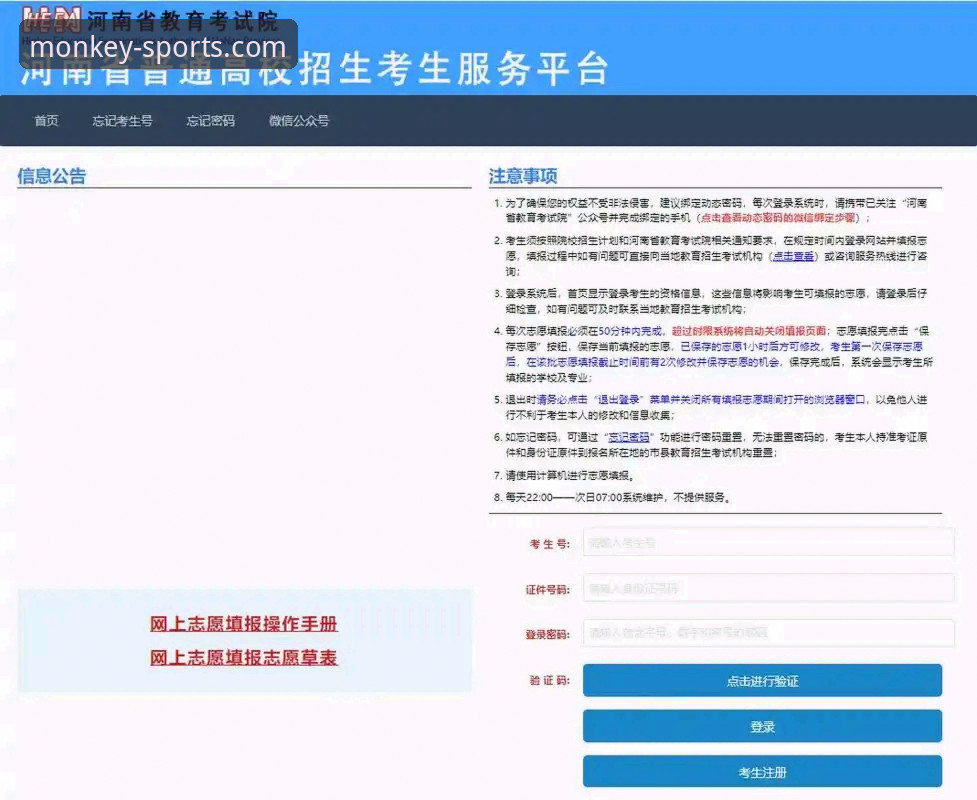Click the 考生注册 registration button
This screenshot has height=800, width=977.
[762, 771]
